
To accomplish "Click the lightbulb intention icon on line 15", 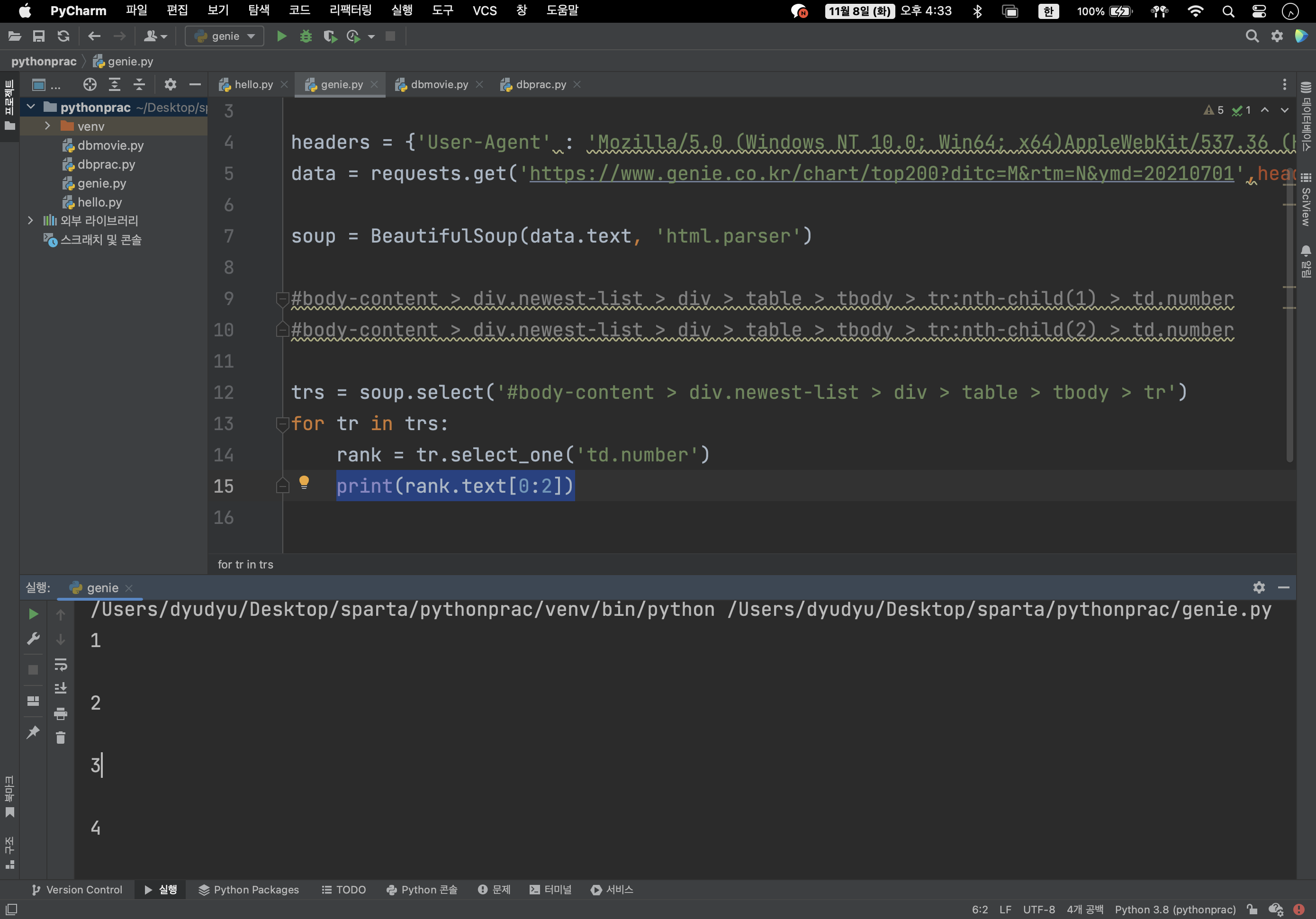I will coord(304,483).
